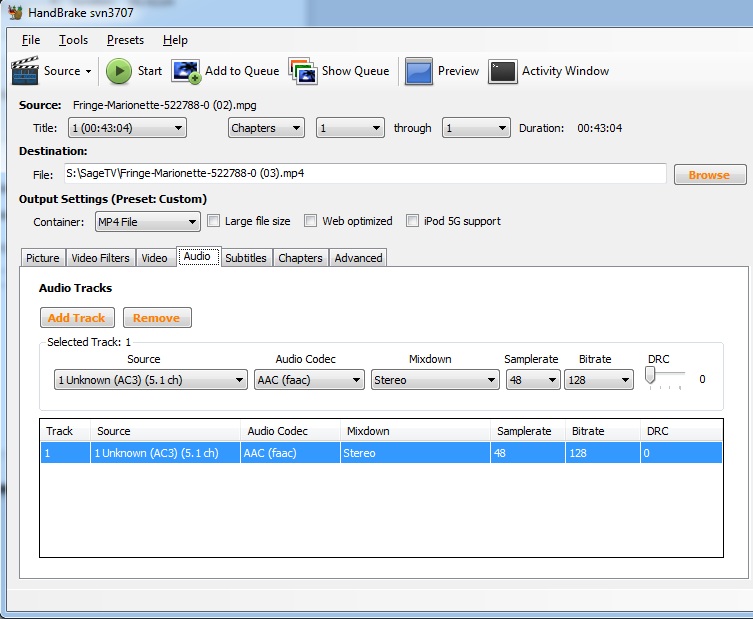
Task: Click the green Start play icon
Action: coord(119,71)
